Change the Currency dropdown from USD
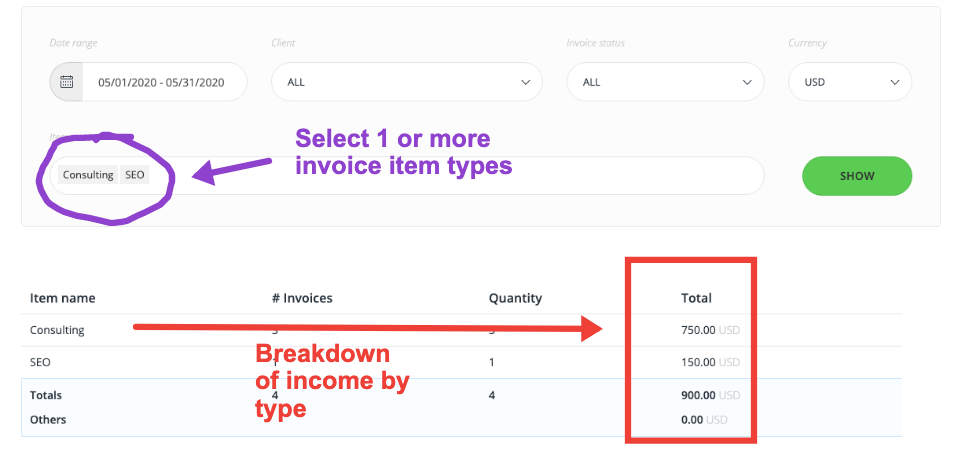Screen dimensions: 954x450 850,82
